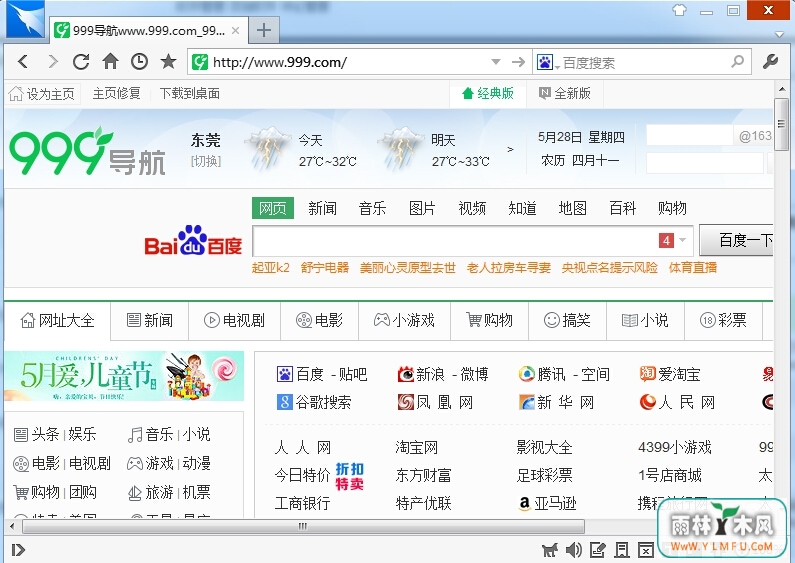Click the search magnifier icon
This screenshot has width=795, height=563.
tap(738, 62)
